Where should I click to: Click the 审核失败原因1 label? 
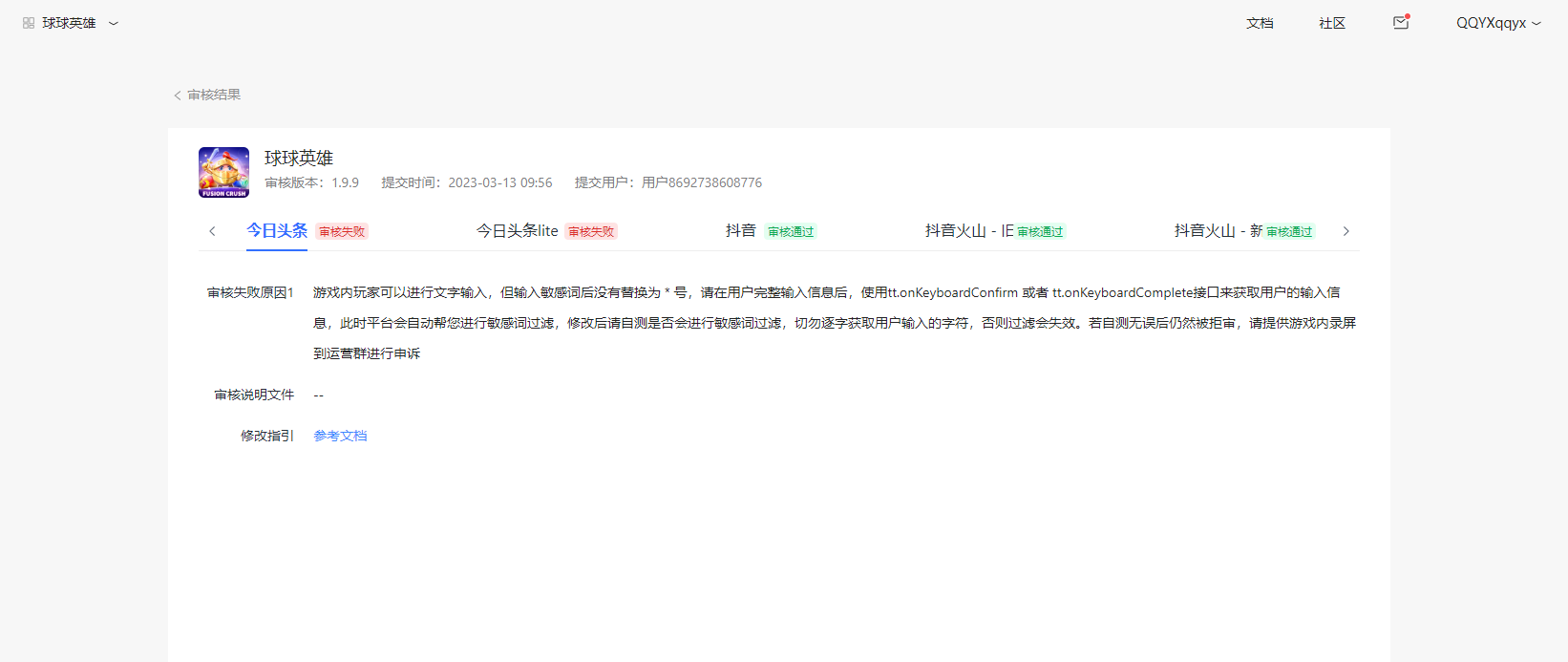tap(250, 292)
